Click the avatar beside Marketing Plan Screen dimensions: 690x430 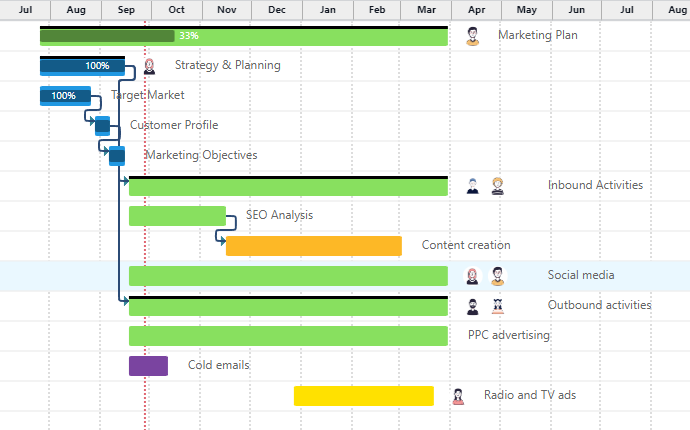coord(472,35)
